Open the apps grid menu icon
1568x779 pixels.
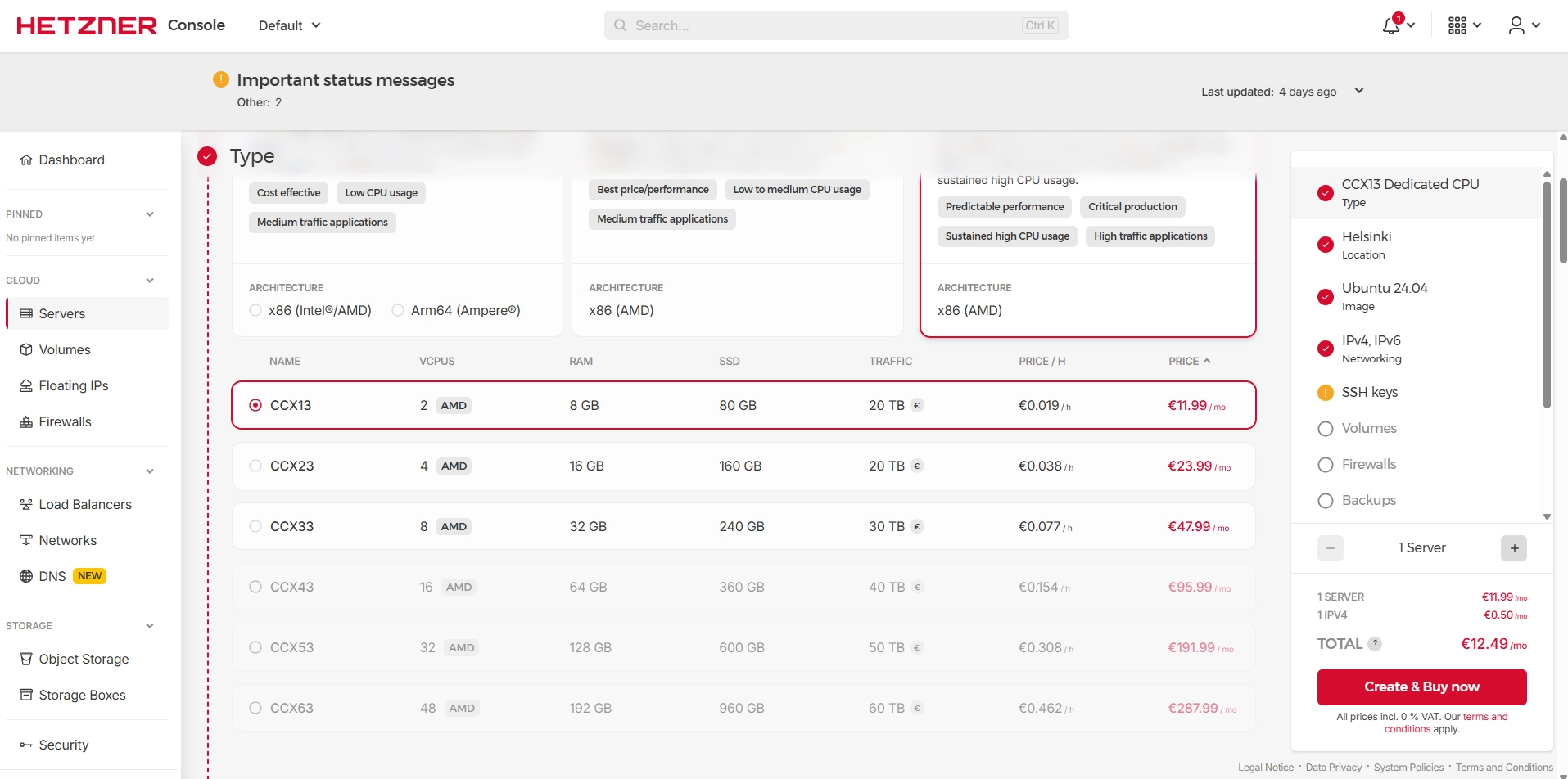click(1457, 25)
